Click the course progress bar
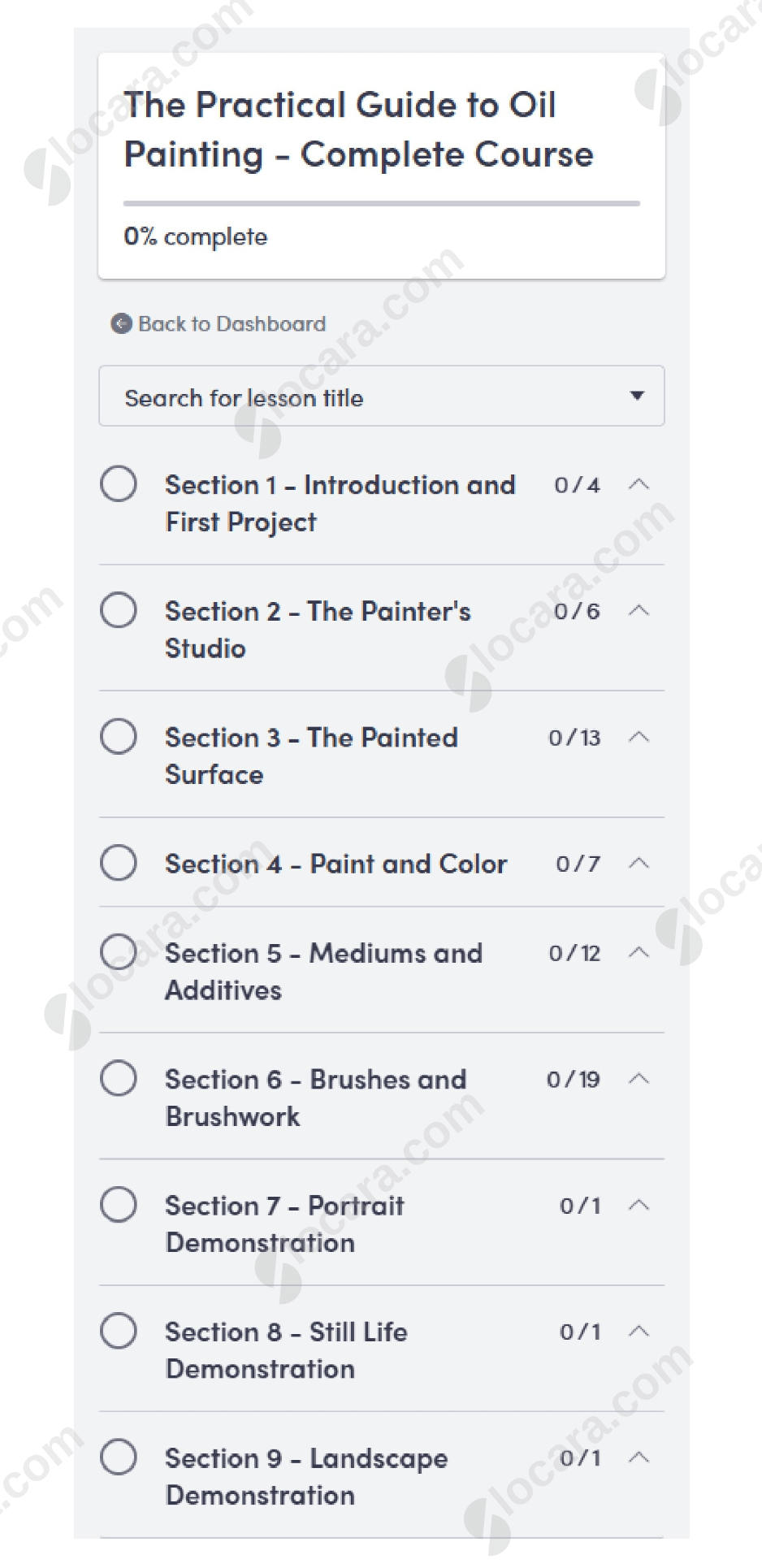Viewport: 762px width, 1568px height. click(x=382, y=203)
